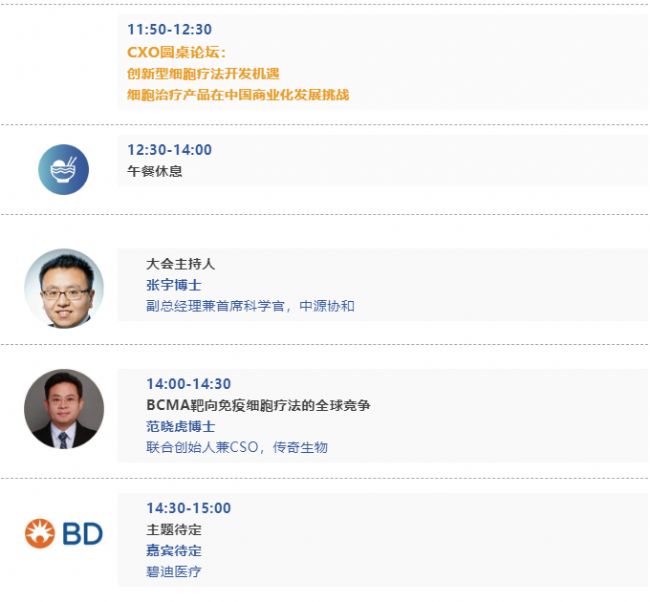Click 创新型细胞疗法开发机遇 topic line
This screenshot has height=602, width=650.
pos(203,73)
